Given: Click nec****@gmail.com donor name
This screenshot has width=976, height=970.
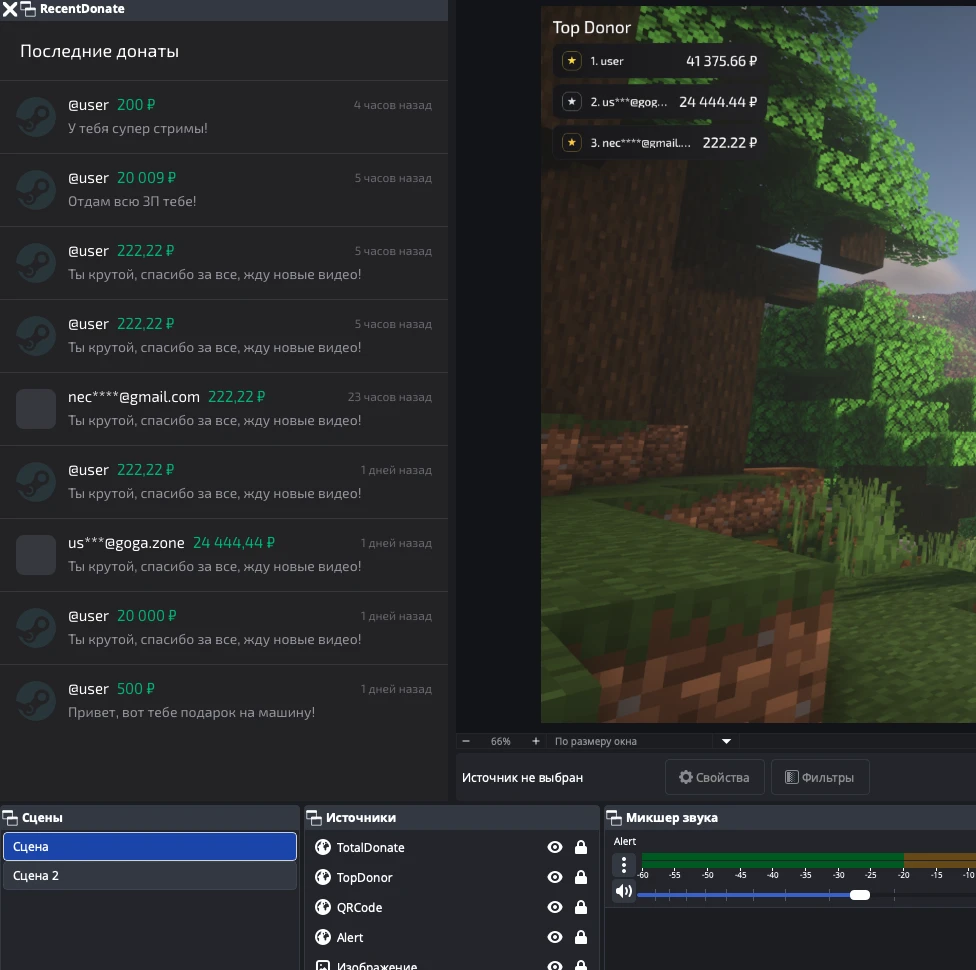Looking at the screenshot, I should pos(134,397).
